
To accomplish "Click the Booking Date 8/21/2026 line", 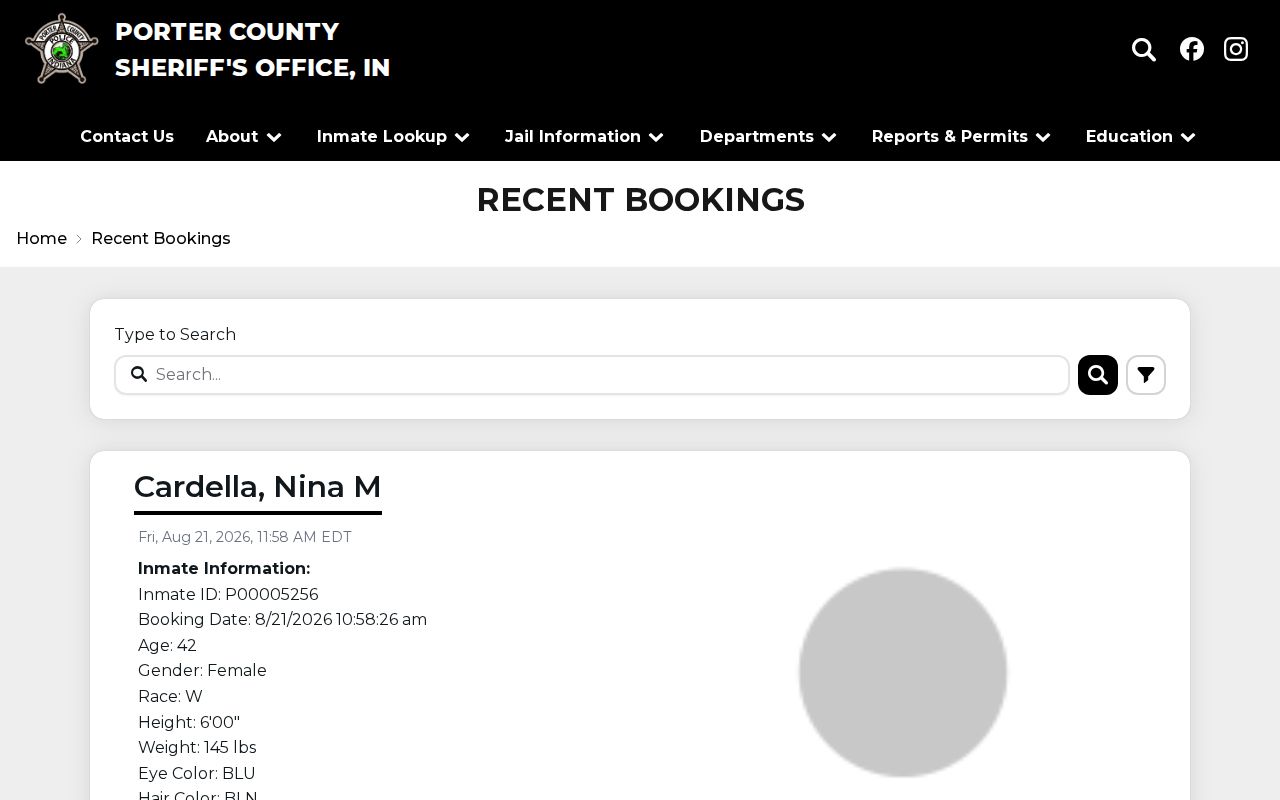I will 282,620.
